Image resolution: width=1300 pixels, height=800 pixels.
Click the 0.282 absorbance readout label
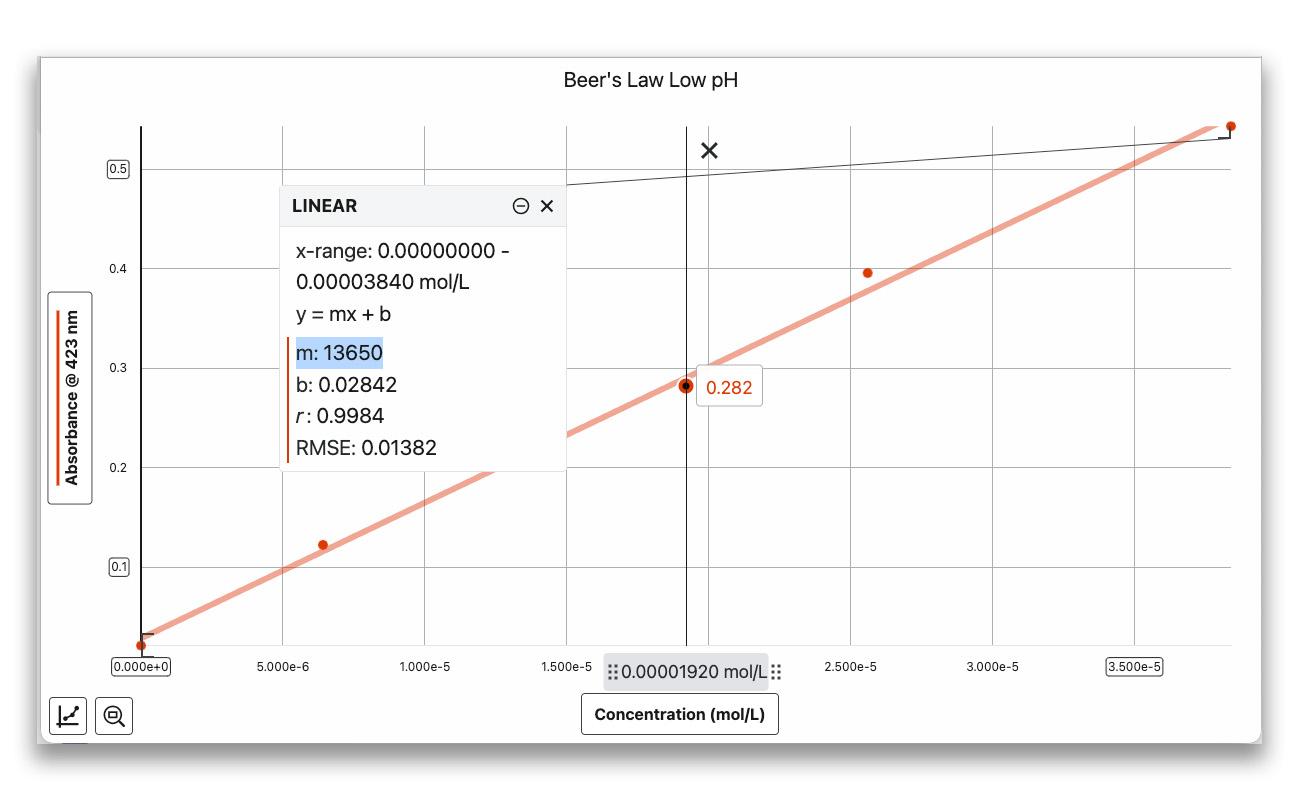point(729,387)
